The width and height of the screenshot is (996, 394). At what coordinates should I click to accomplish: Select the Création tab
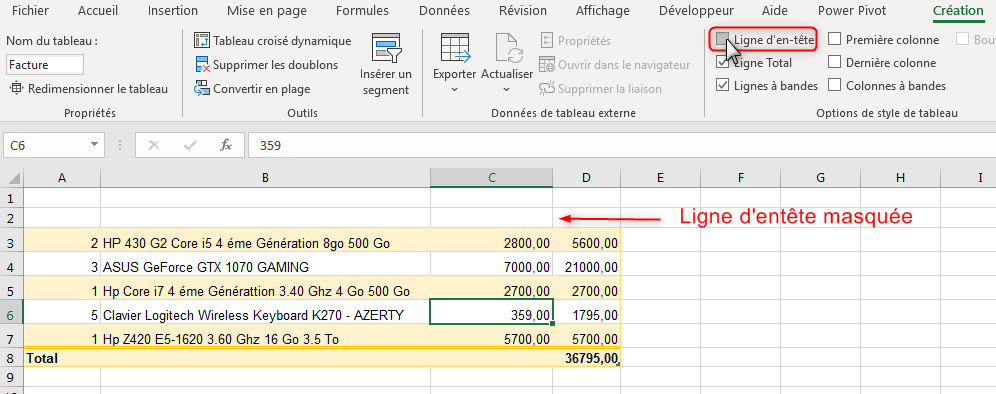point(958,10)
